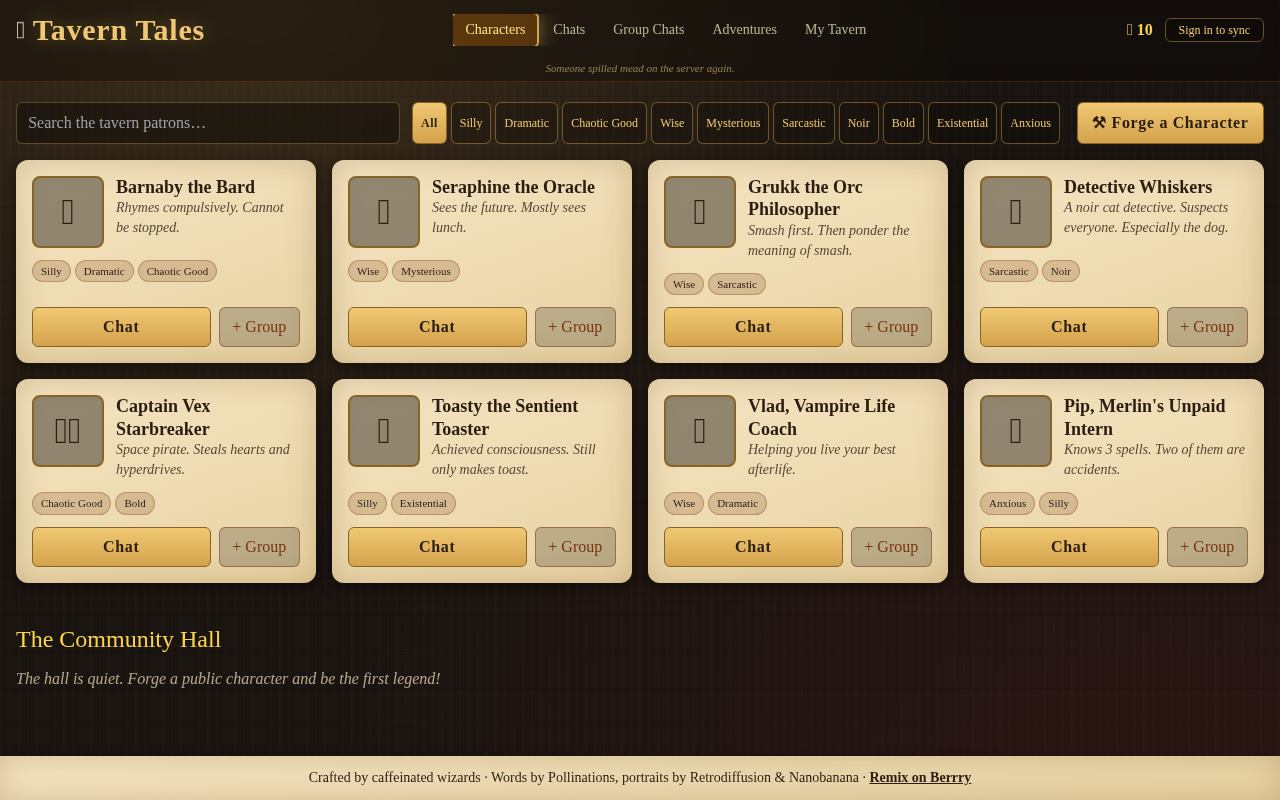1280x800 pixels.
Task: Open the Characters tab
Action: [495, 30]
